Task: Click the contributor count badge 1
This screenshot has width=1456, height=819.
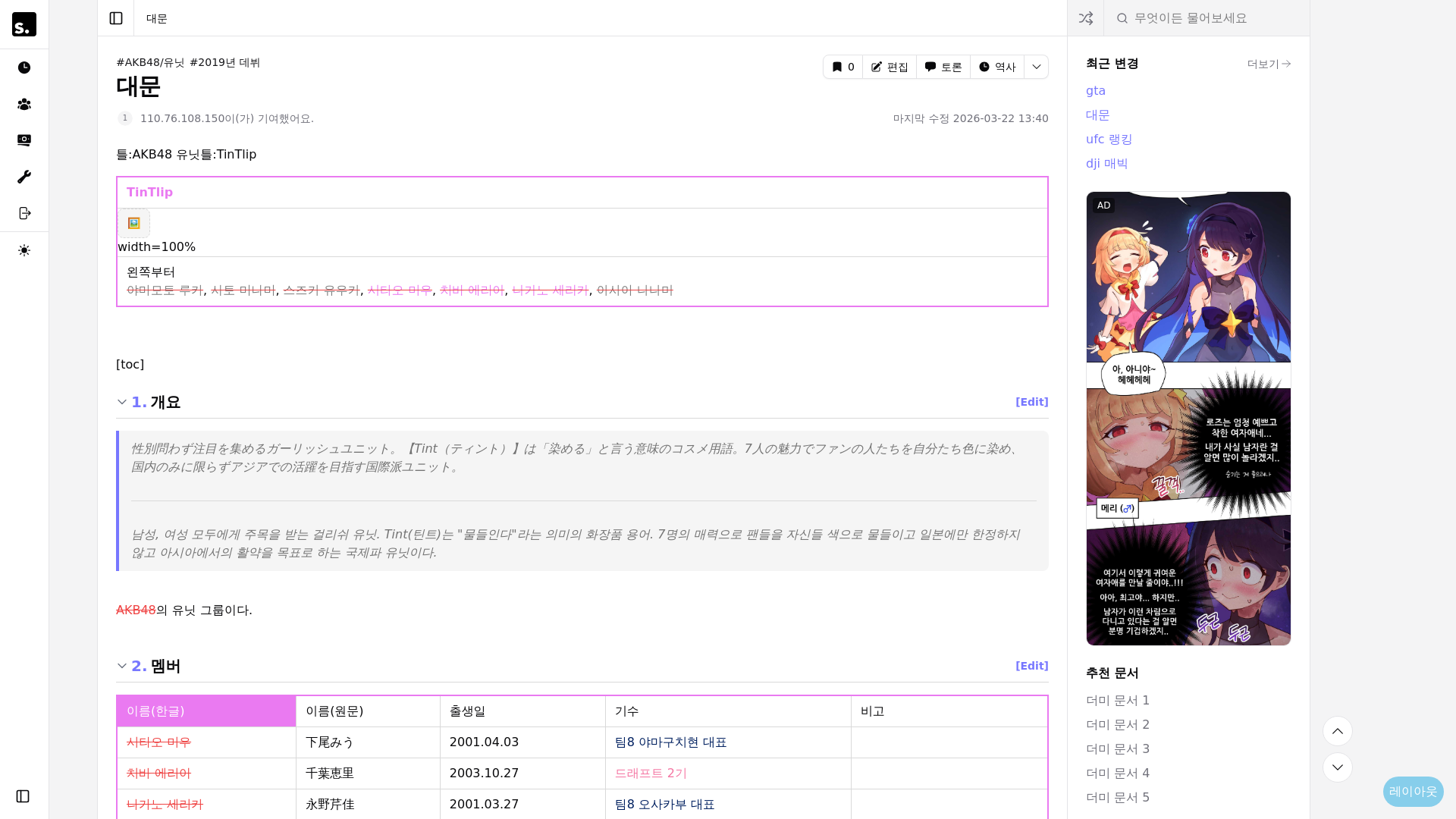Action: (125, 118)
